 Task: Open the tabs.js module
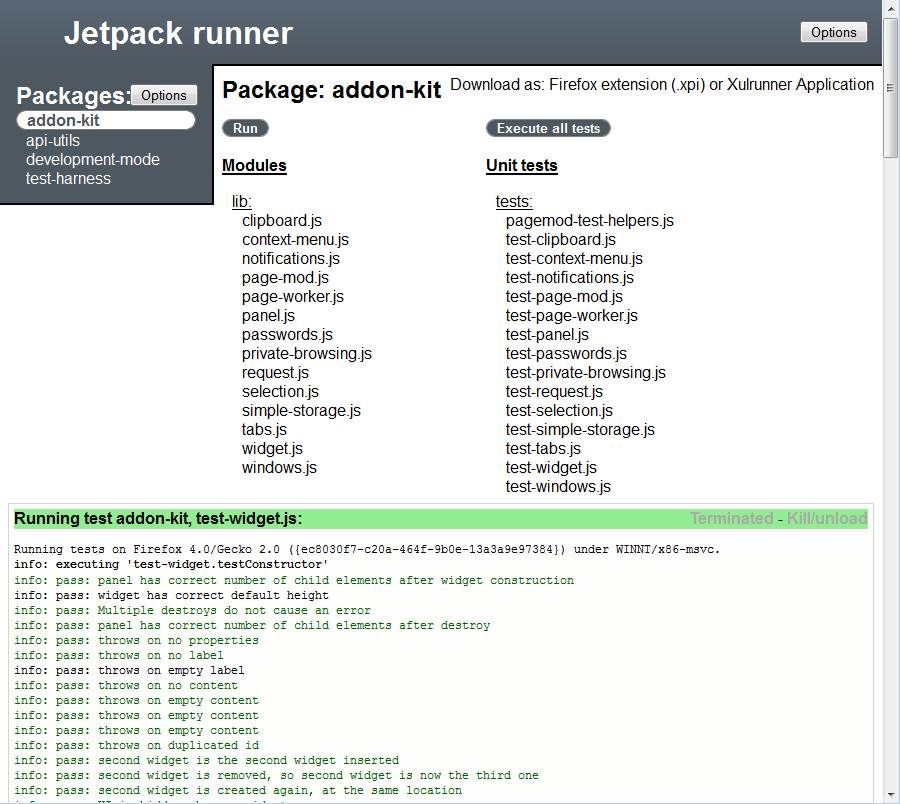click(265, 429)
